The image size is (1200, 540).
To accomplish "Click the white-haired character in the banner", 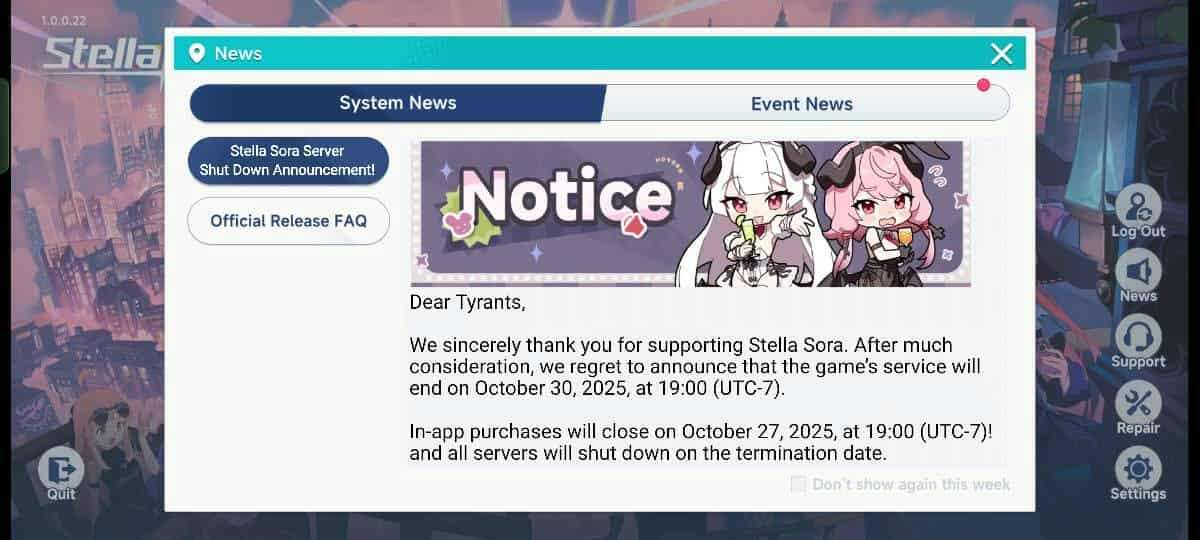I will (756, 213).
